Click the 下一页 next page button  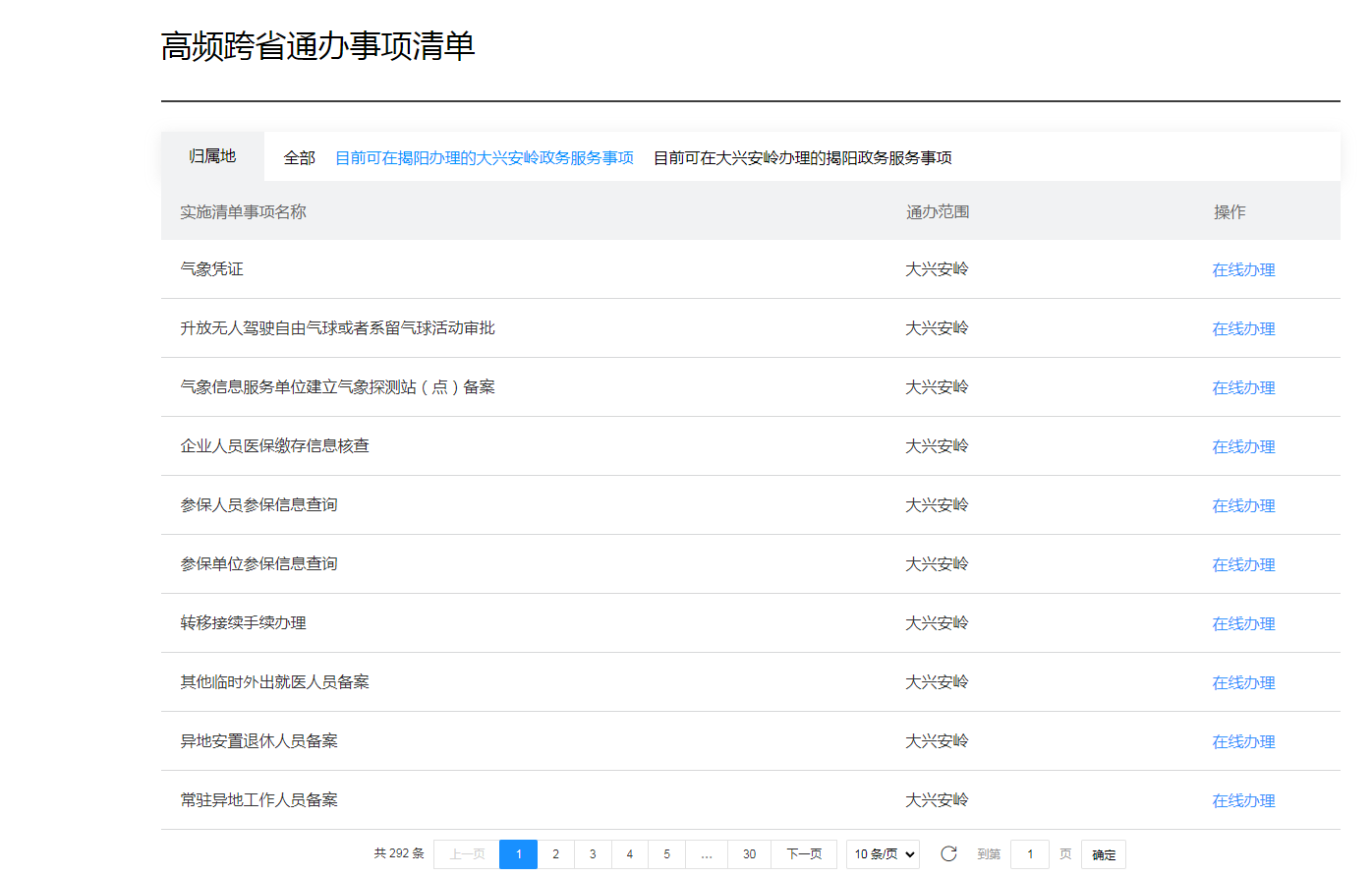pos(804,854)
